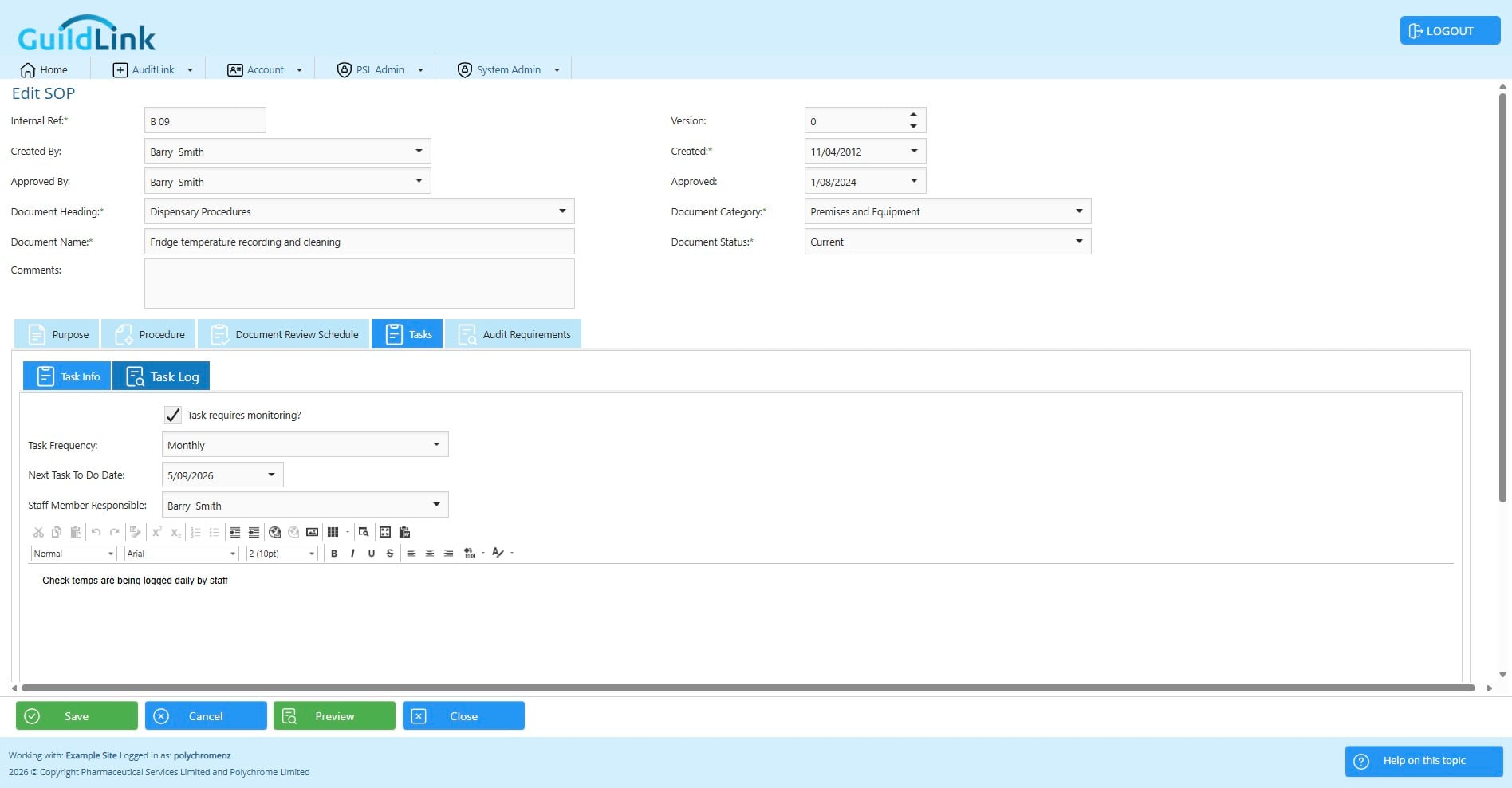Click the Insert Hyperlink globe icon
Image resolution: width=1512 pixels, height=788 pixels.
[274, 532]
